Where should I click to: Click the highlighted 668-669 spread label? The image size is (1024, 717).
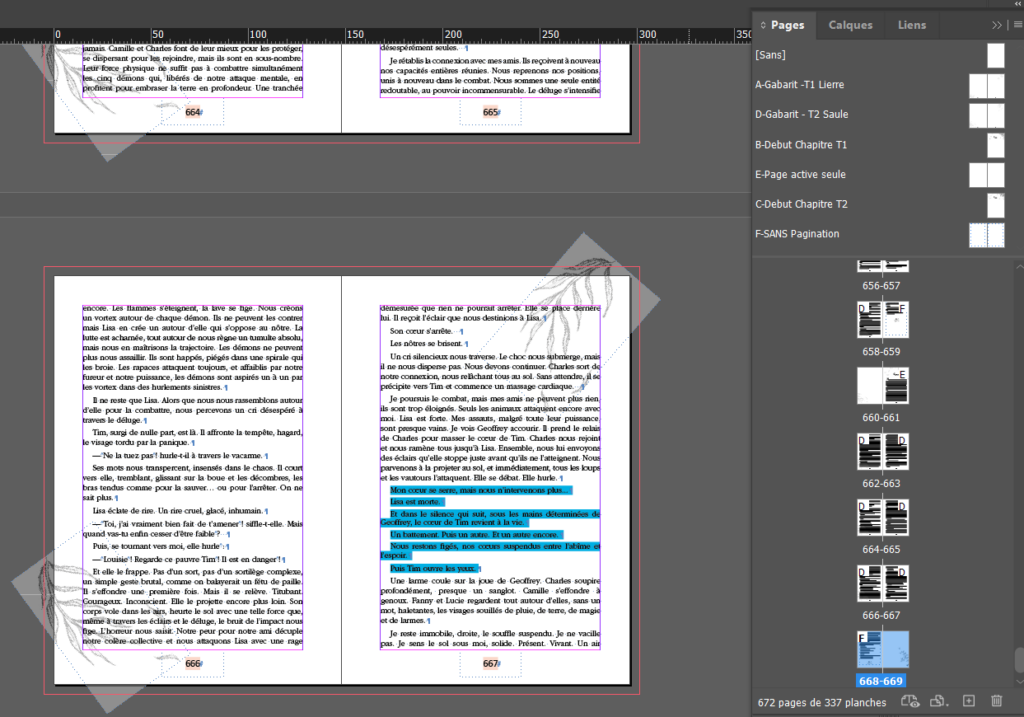tap(881, 681)
